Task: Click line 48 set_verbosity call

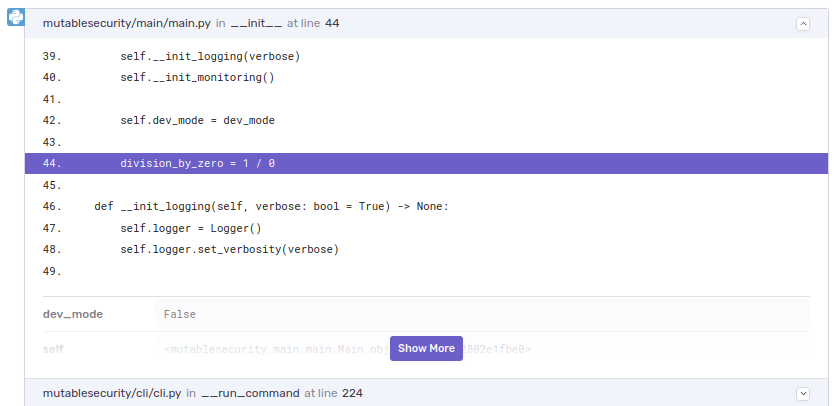Action: click(x=229, y=249)
